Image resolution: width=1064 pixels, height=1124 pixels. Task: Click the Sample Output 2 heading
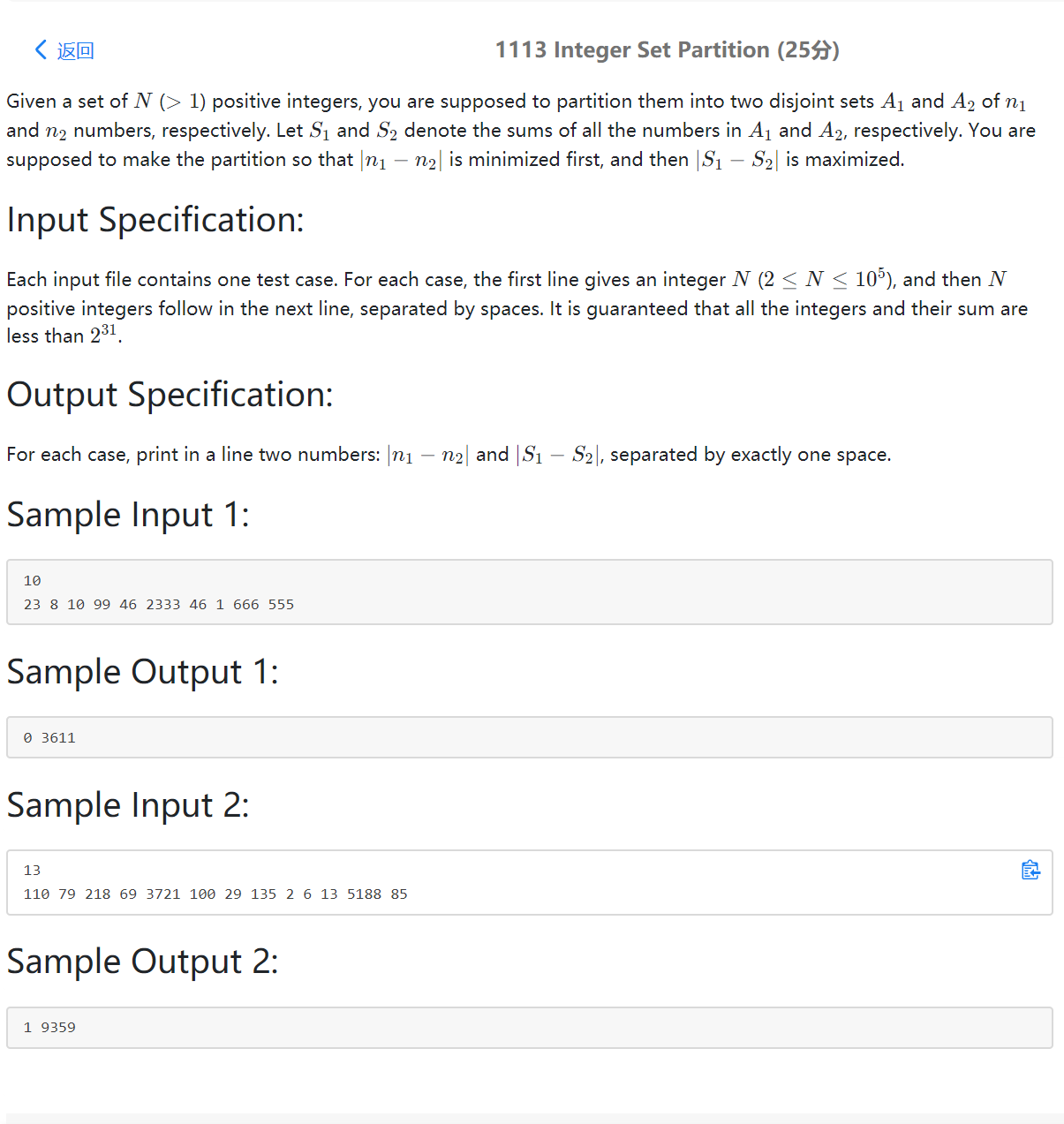(142, 961)
